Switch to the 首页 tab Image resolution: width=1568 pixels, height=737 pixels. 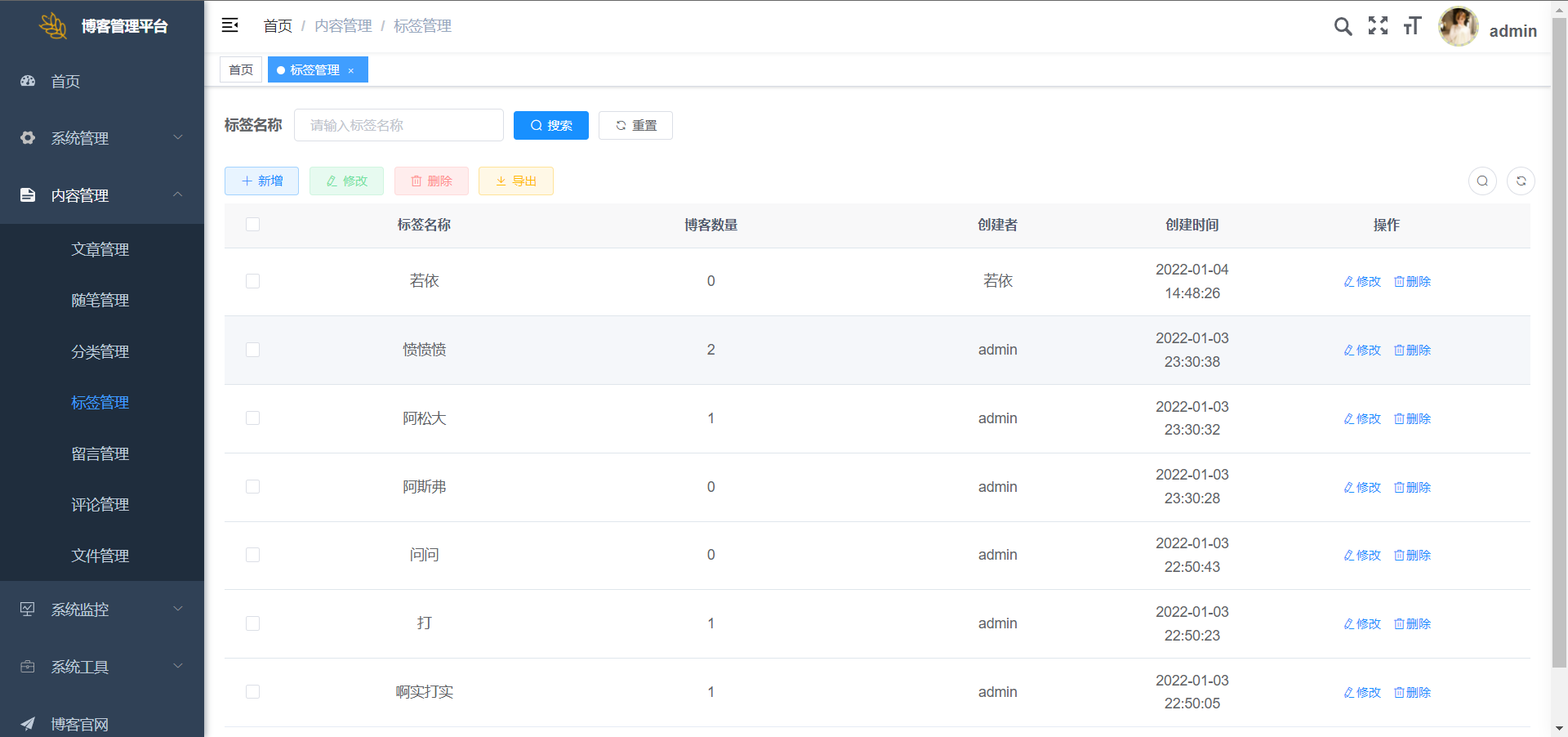tap(241, 70)
